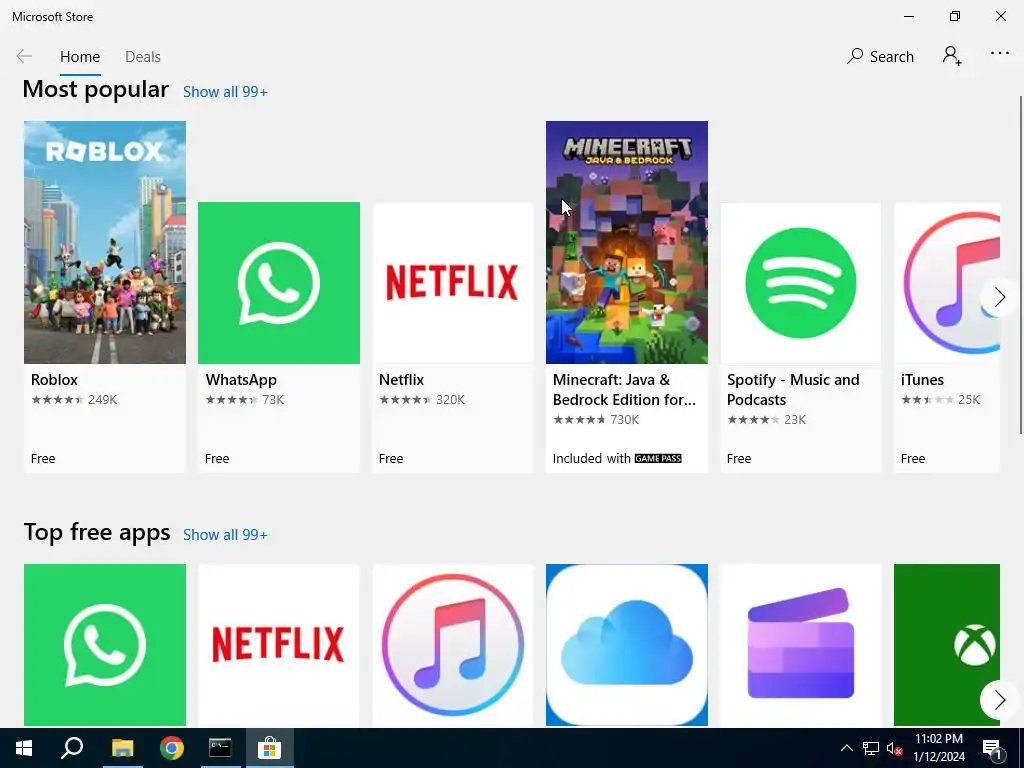Click the Netflix title under Most popular
Viewport: 1024px width, 768px height.
point(402,380)
